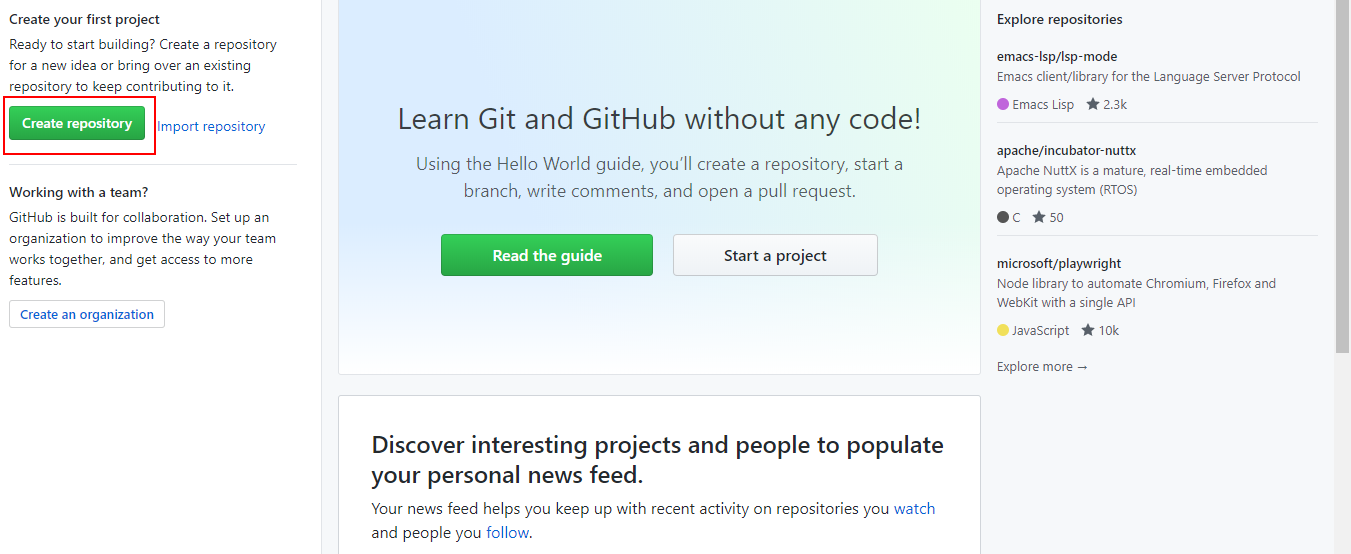Click the Start a project button
The height and width of the screenshot is (554, 1351).
775,255
